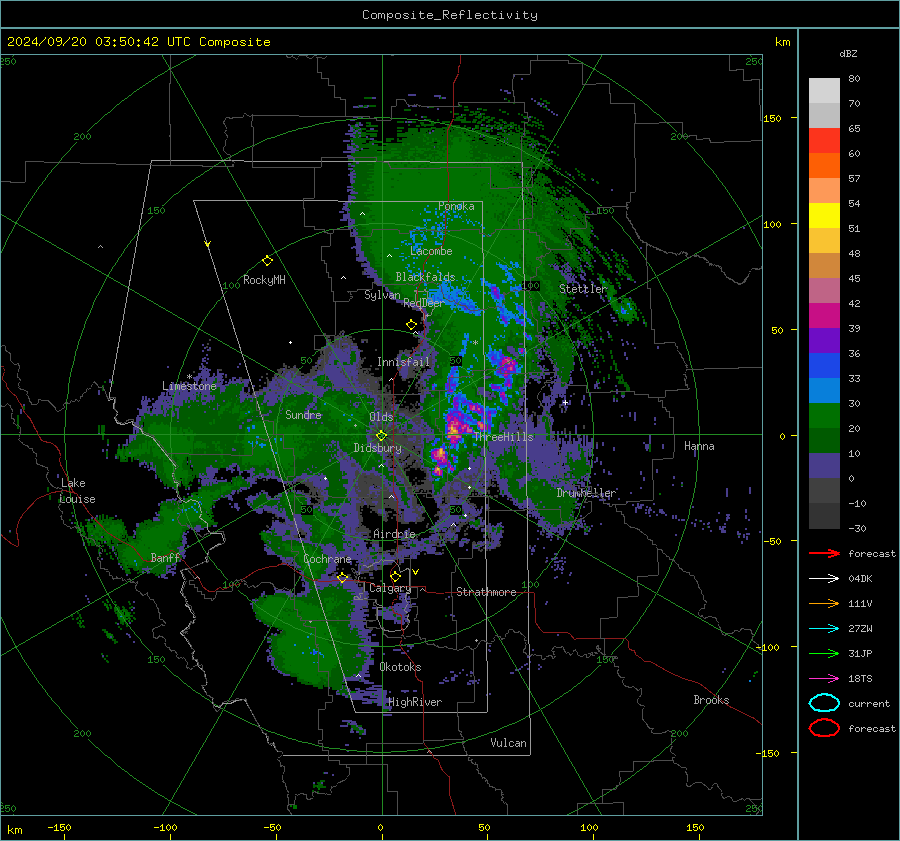Click the Brooks city label

click(x=711, y=700)
